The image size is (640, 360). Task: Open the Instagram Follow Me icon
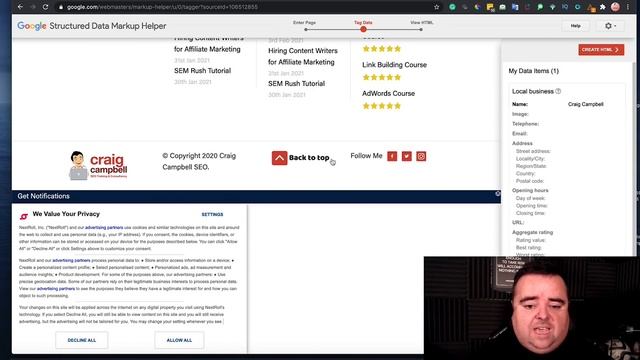click(x=421, y=156)
